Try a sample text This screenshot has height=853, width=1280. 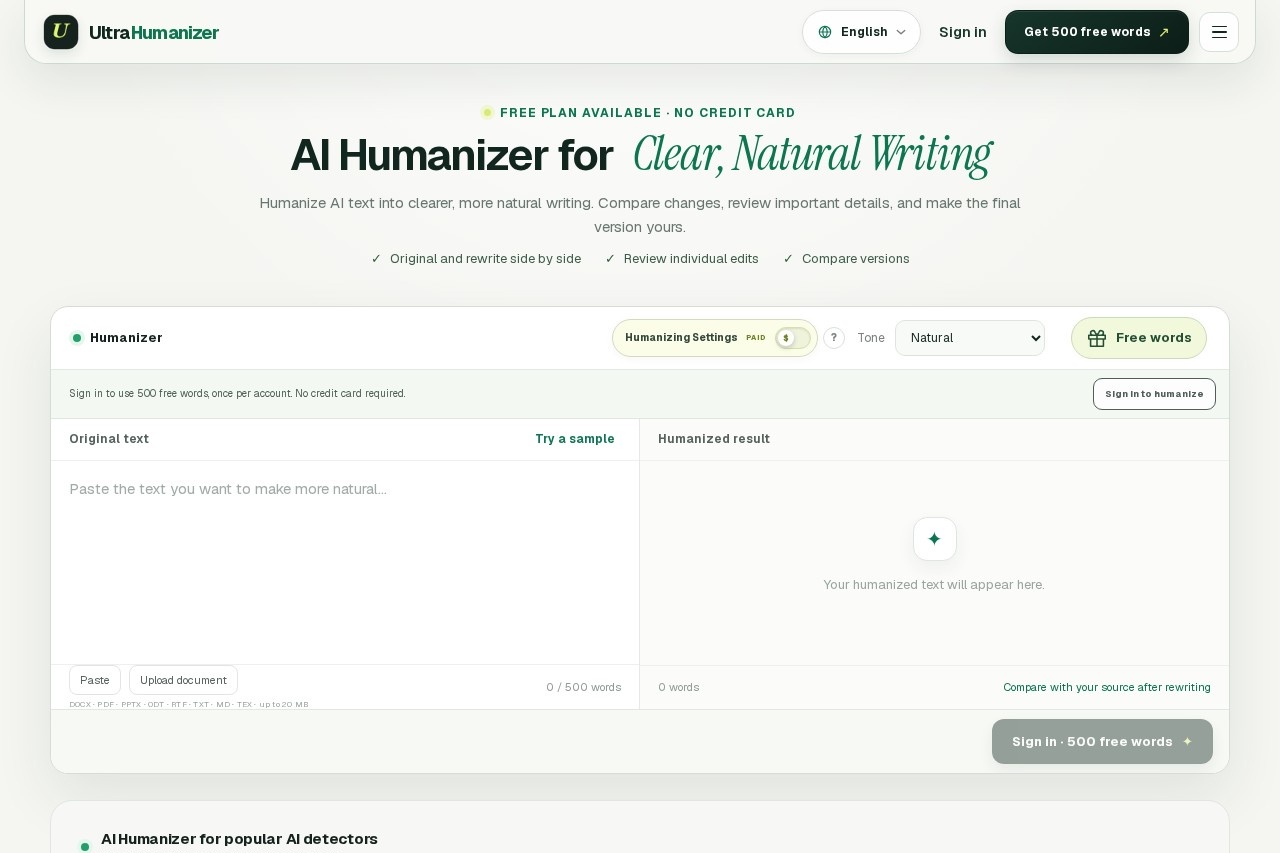pyautogui.click(x=575, y=439)
